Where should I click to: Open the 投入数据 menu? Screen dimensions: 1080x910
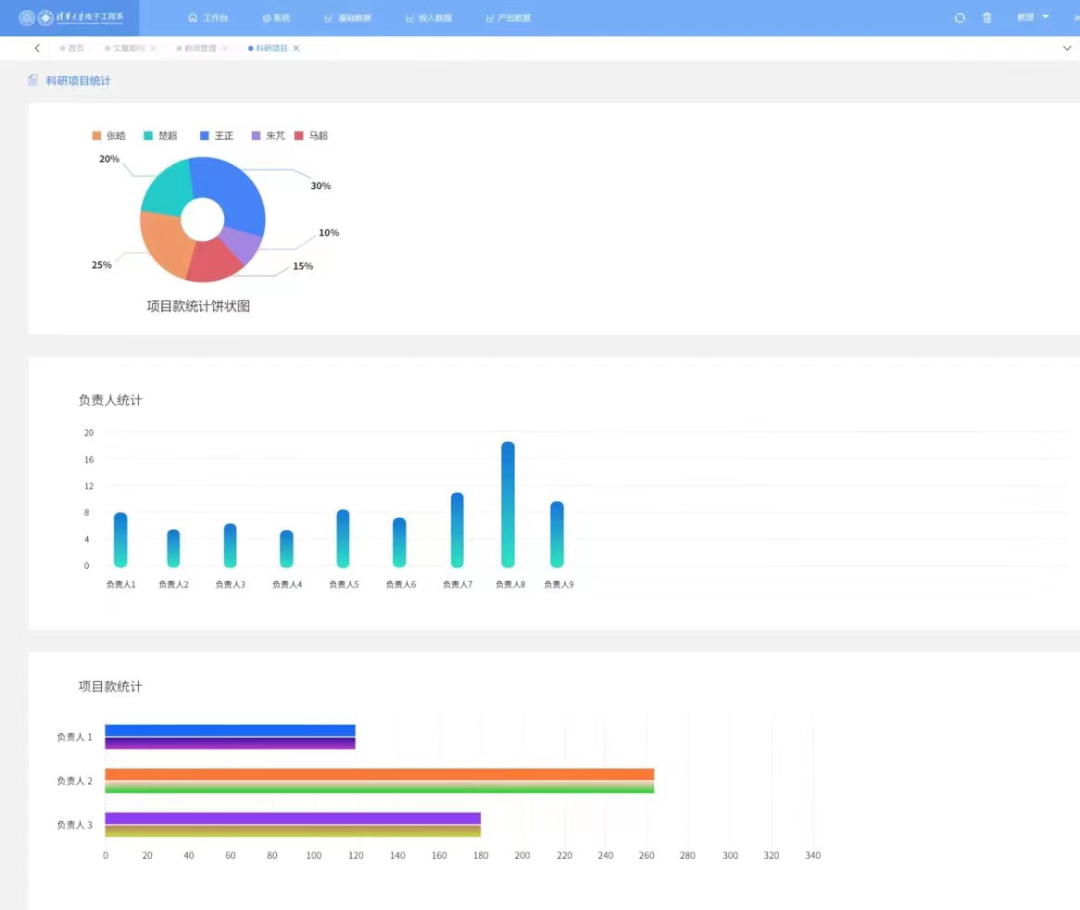[428, 18]
